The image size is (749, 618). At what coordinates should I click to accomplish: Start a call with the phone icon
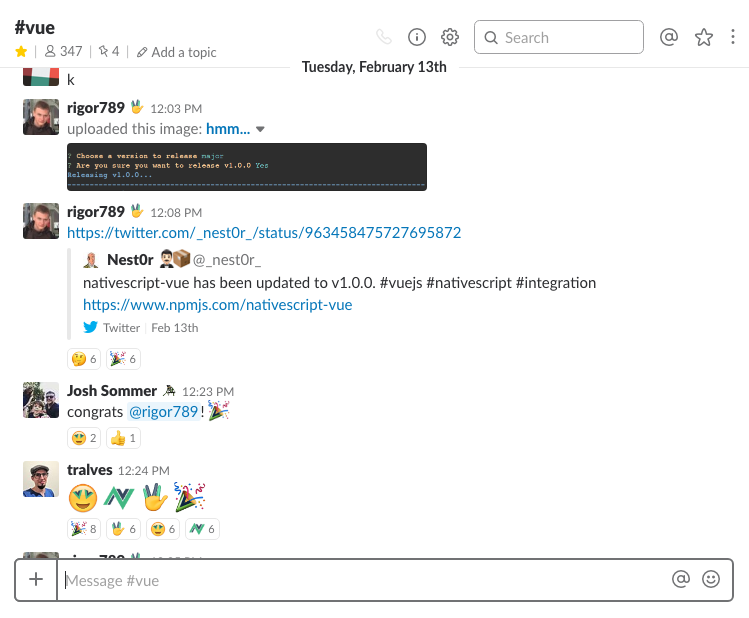point(384,37)
